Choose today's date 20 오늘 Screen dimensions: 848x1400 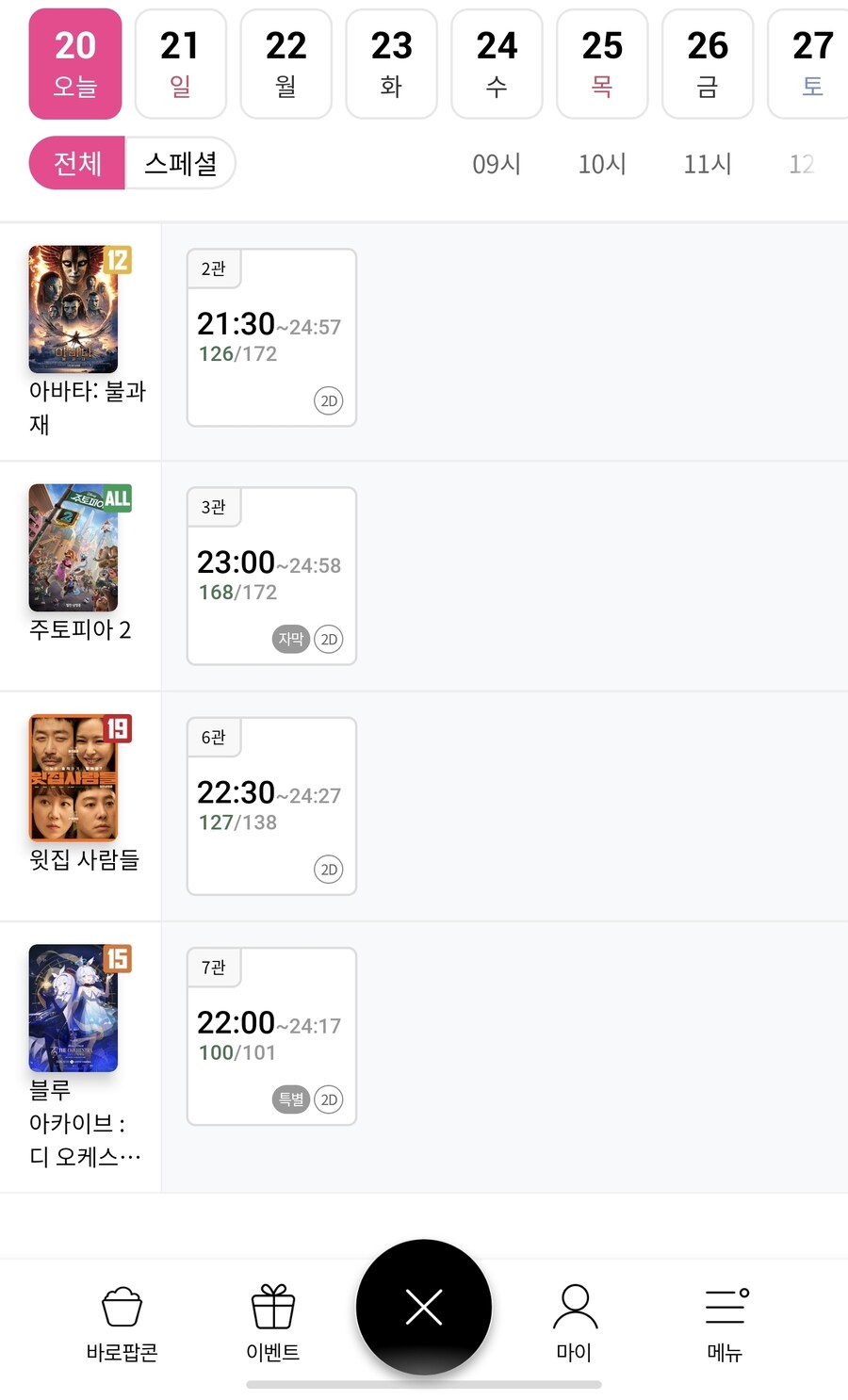pyautogui.click(x=75, y=63)
